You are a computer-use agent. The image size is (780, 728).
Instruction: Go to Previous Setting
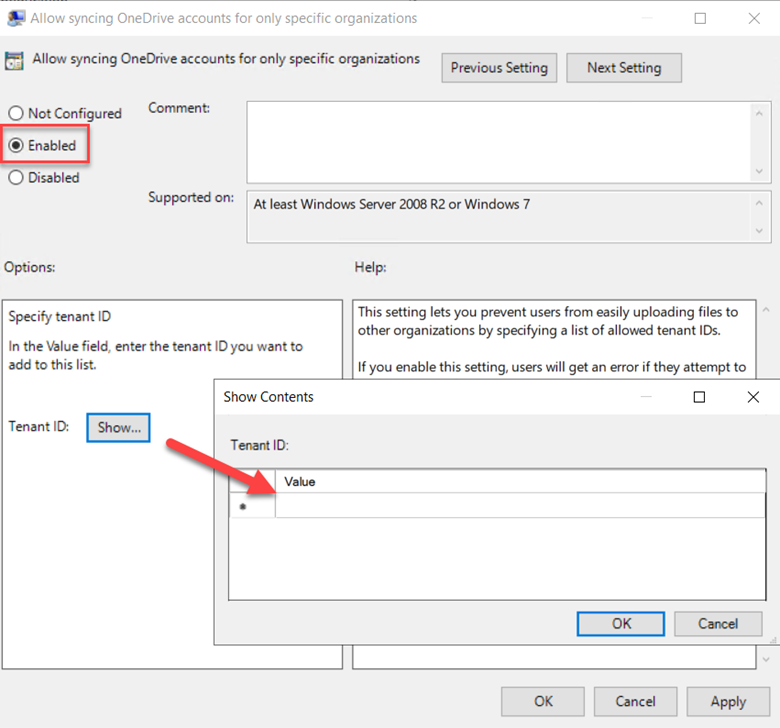499,68
